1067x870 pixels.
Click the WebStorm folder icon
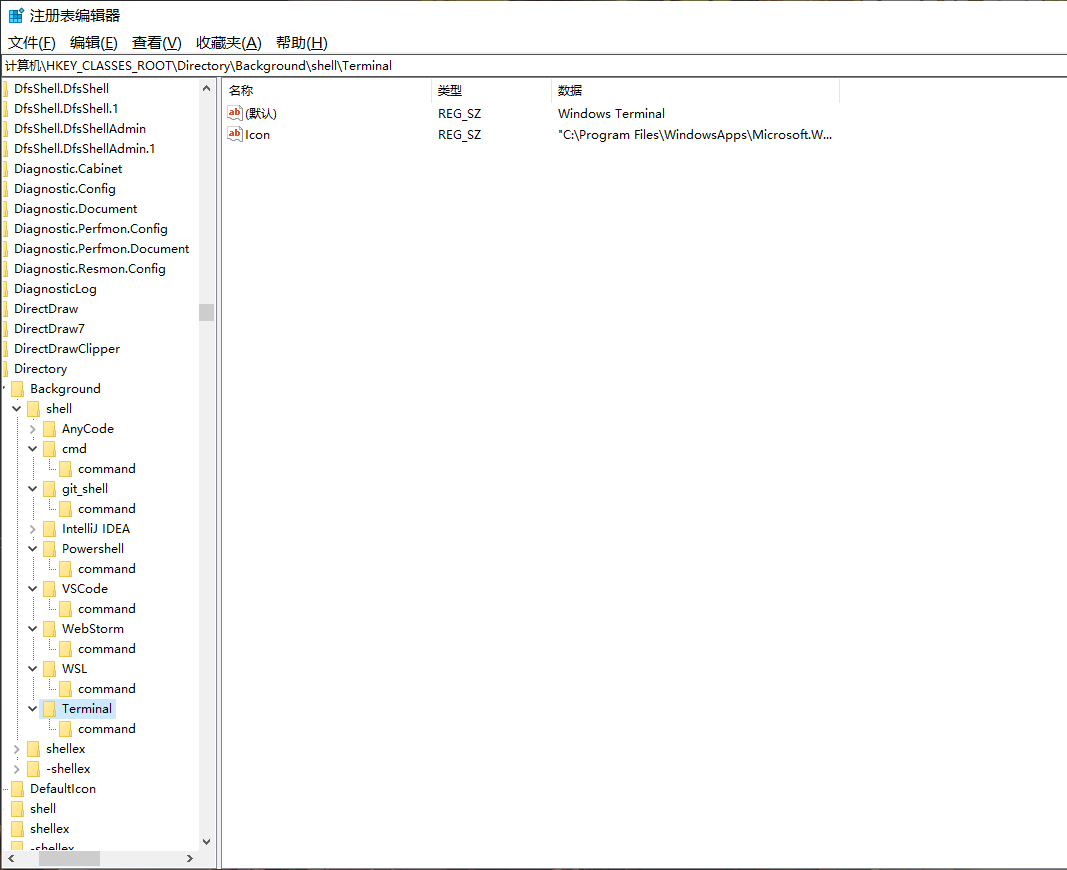pyautogui.click(x=49, y=629)
